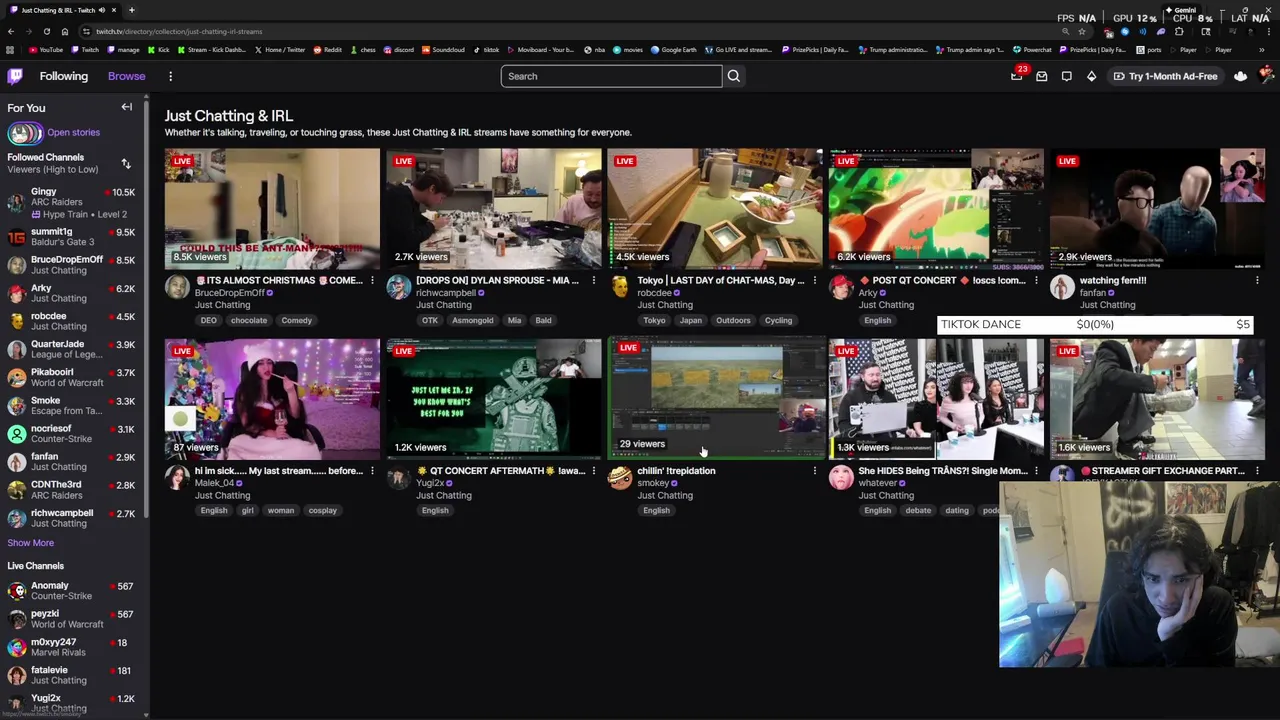Open smokey channel avatar on card
Screen dimensions: 1280x720
619,478
